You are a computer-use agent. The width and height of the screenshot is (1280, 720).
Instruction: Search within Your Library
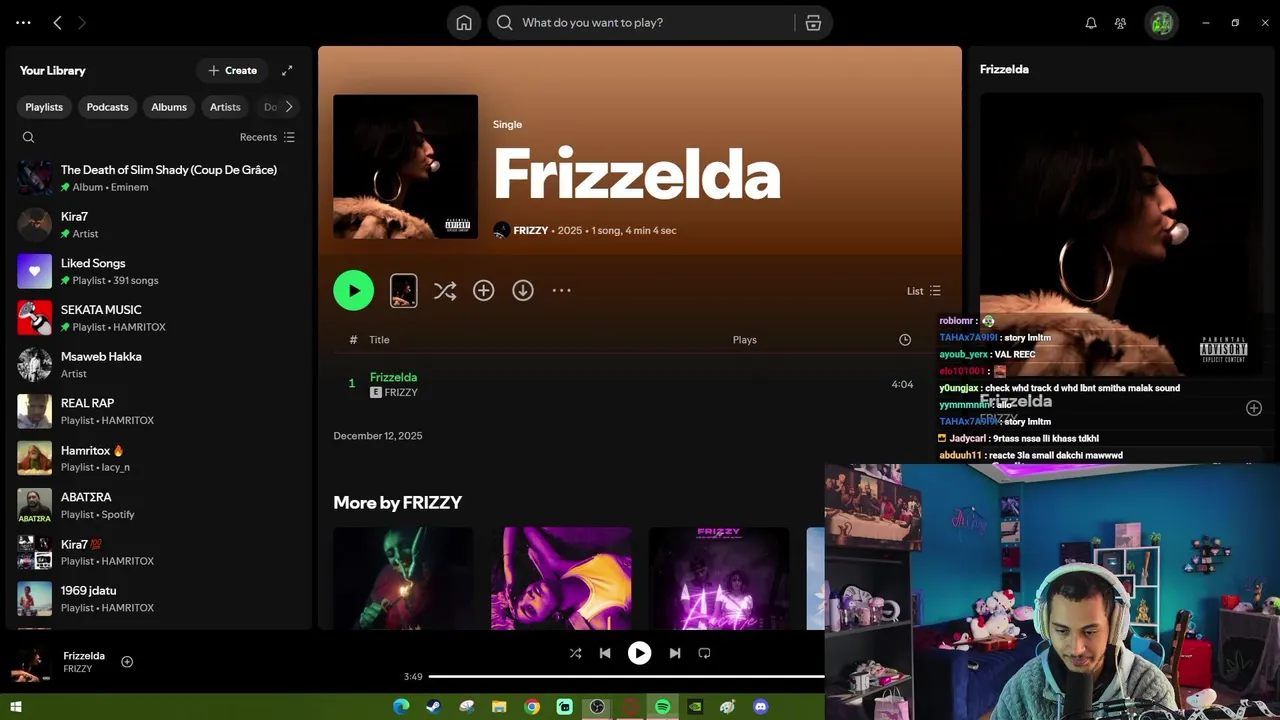28,137
